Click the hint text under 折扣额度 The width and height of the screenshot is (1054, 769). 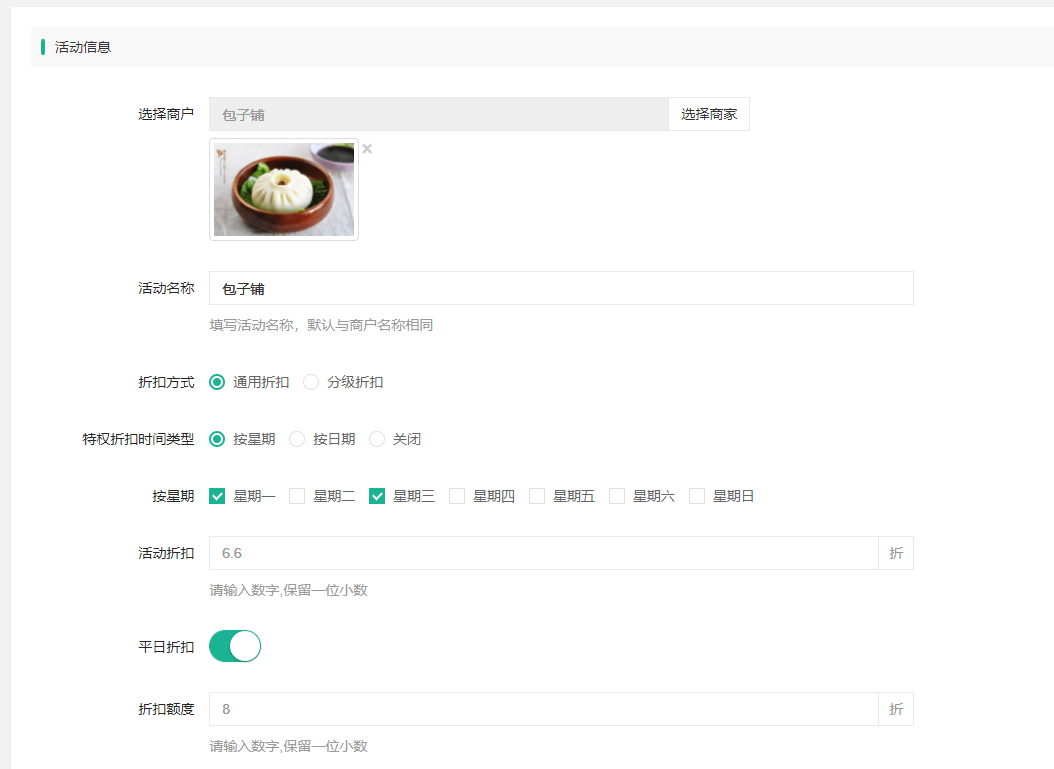pyautogui.click(x=288, y=746)
